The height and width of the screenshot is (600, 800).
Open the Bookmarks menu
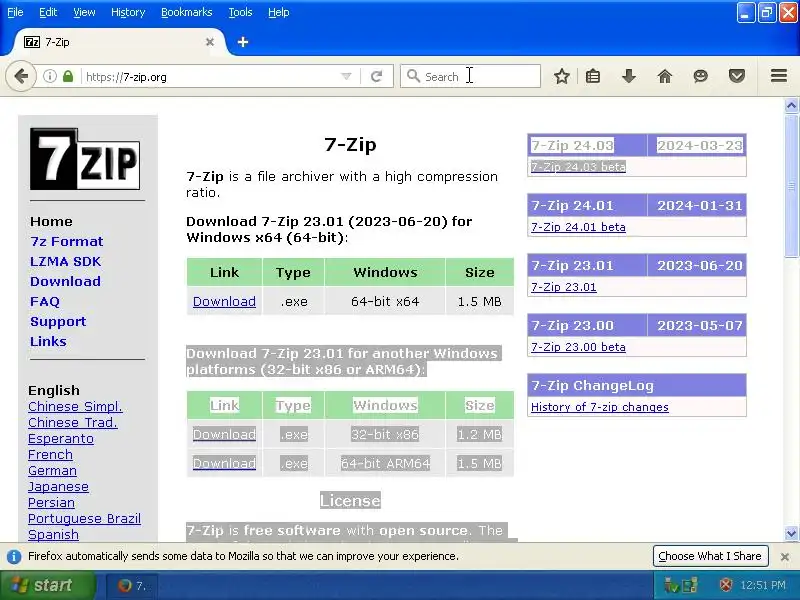(186, 12)
